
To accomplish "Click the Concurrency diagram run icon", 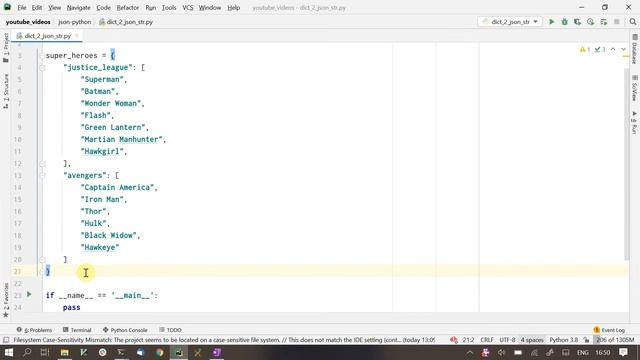I will (x=603, y=22).
